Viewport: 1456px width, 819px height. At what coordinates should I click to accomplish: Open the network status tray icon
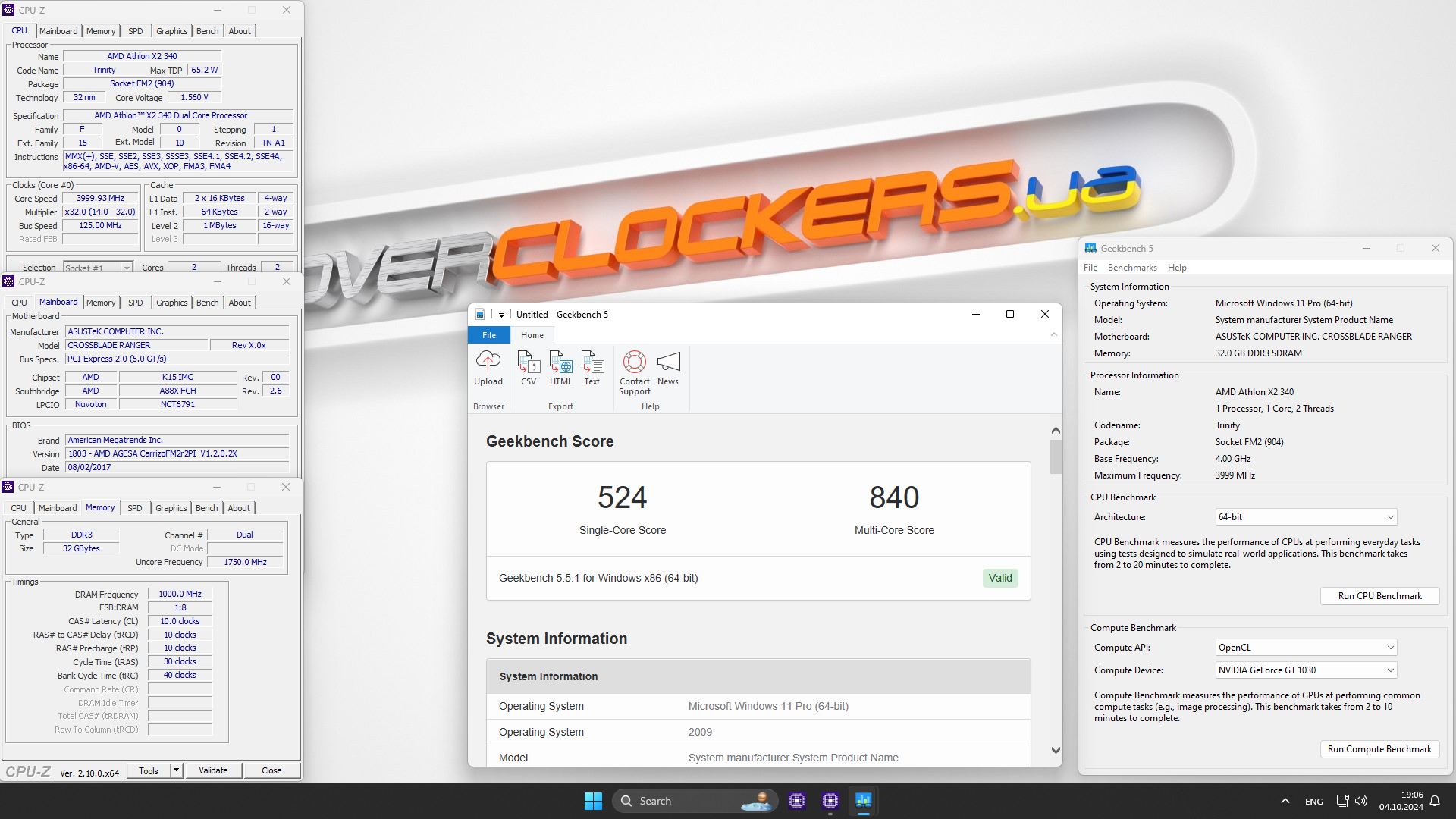pyautogui.click(x=1343, y=801)
